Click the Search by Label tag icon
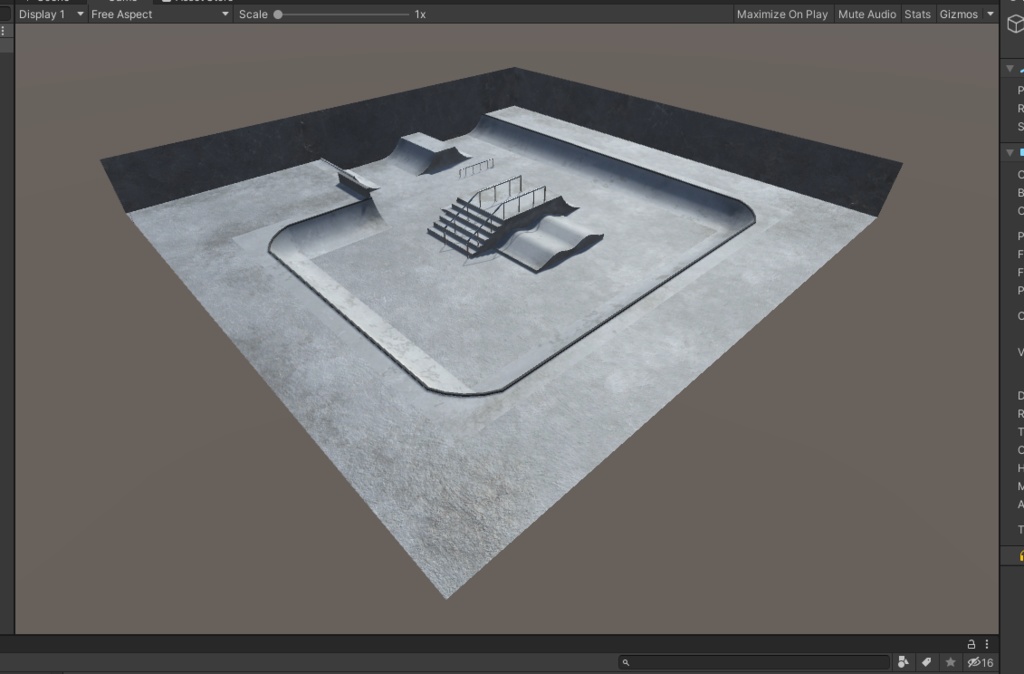 [927, 662]
